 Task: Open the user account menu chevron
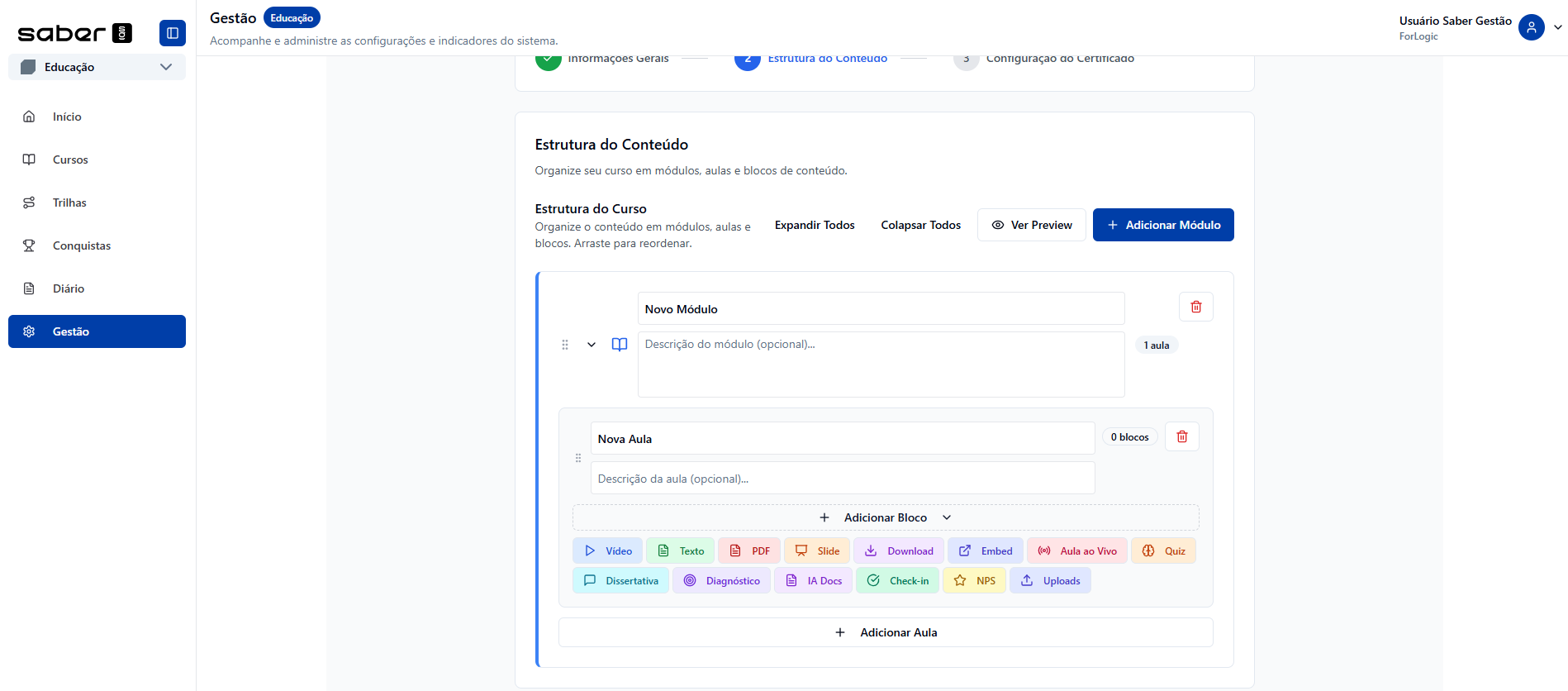click(x=1557, y=27)
